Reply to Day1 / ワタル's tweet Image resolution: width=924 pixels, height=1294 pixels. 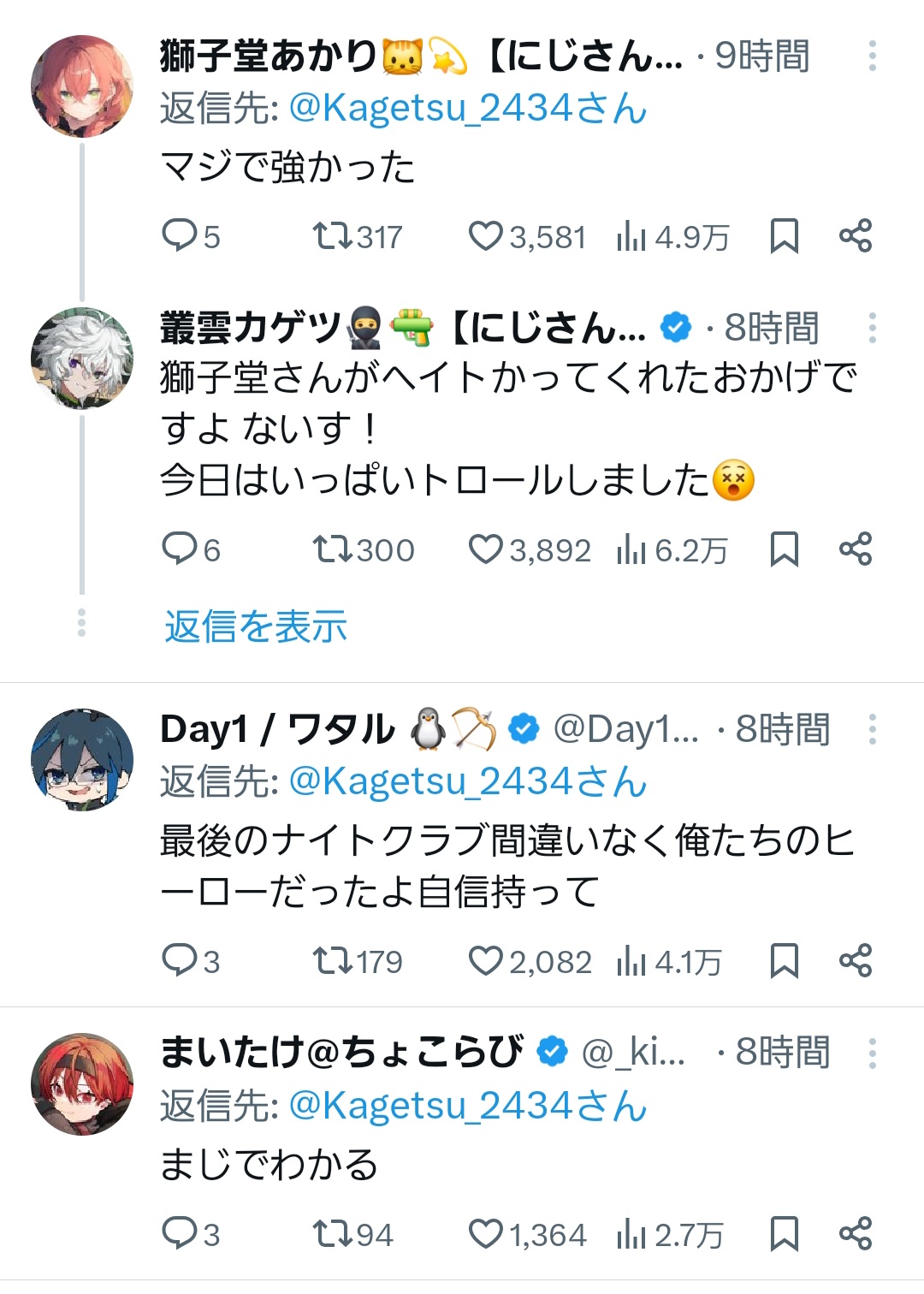[x=180, y=961]
